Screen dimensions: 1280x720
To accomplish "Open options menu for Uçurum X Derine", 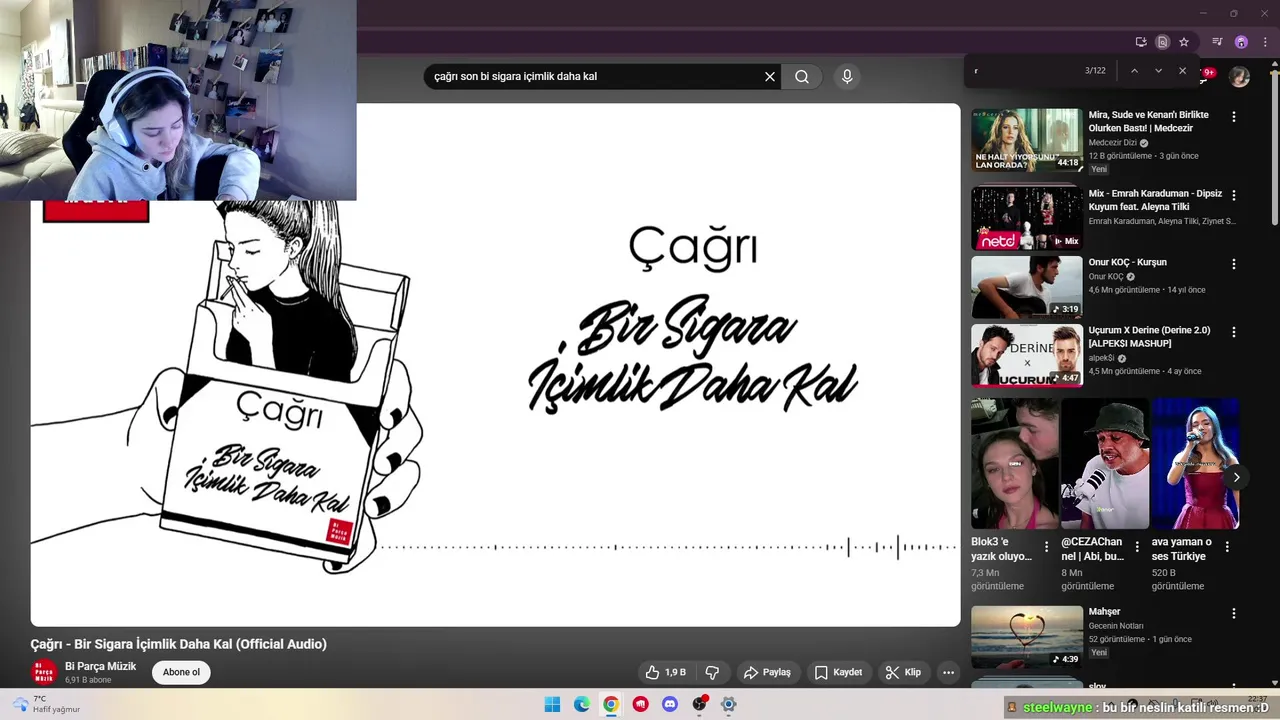I will (1233, 332).
